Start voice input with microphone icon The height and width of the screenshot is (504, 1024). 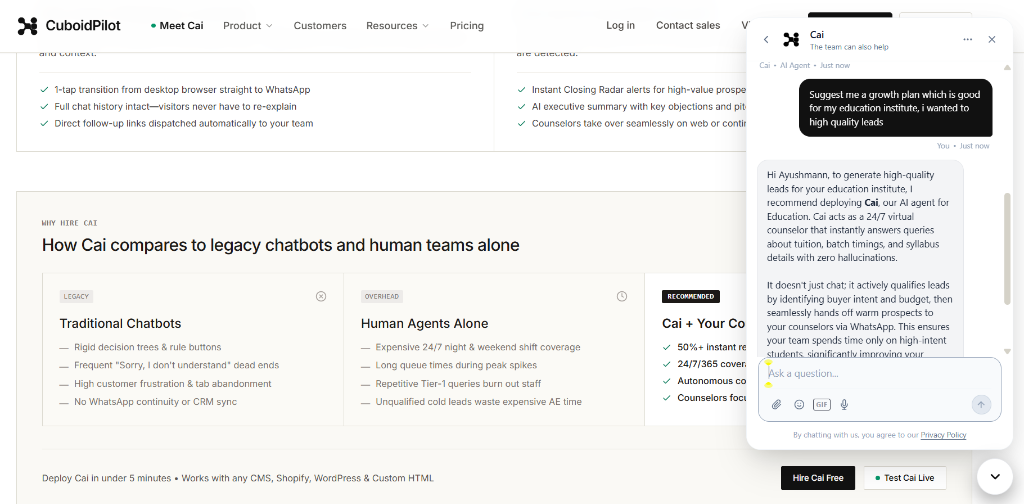pos(844,405)
